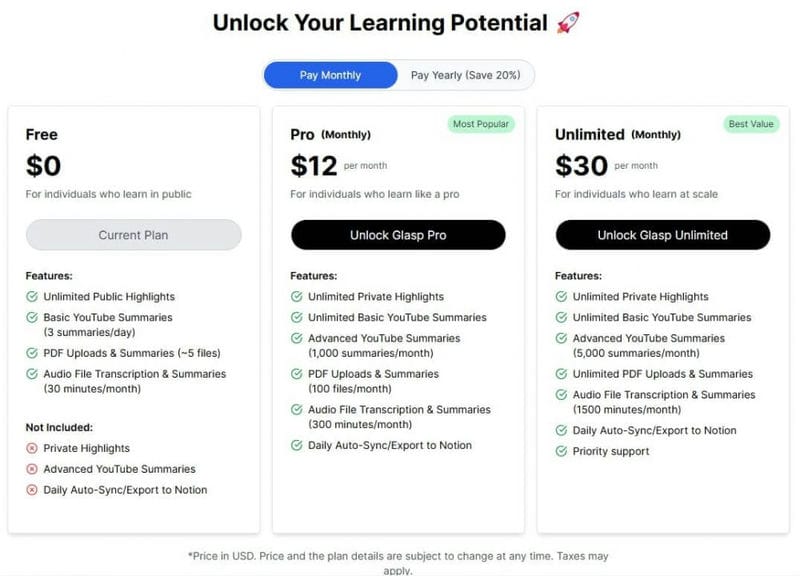Switch to Pay Yearly (Save 20%)
This screenshot has width=800, height=576.
click(x=465, y=75)
